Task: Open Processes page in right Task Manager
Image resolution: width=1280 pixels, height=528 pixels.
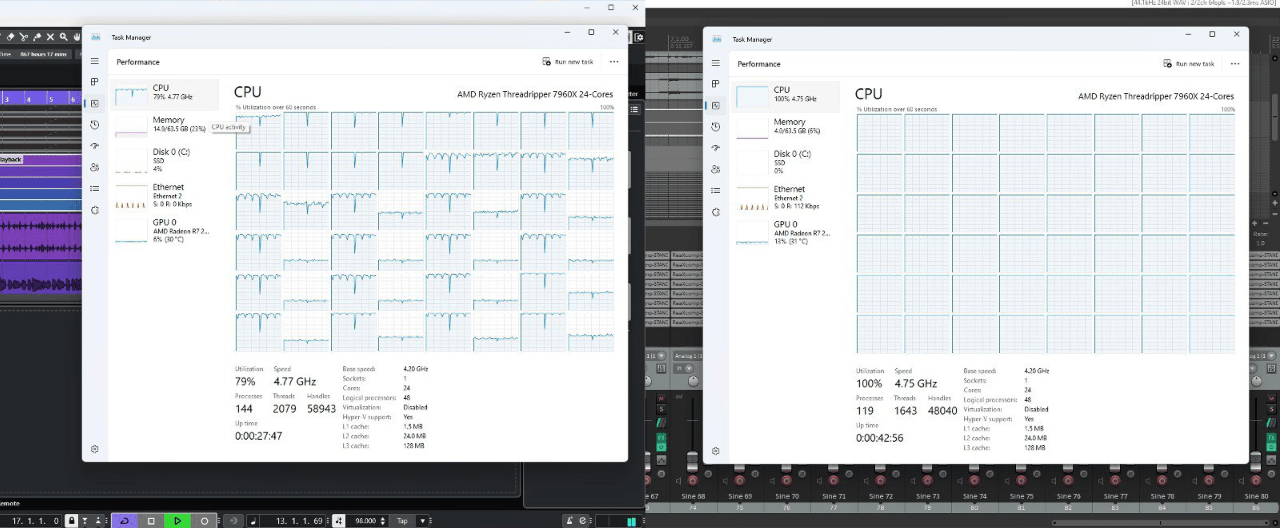Action: pyautogui.click(x=716, y=84)
